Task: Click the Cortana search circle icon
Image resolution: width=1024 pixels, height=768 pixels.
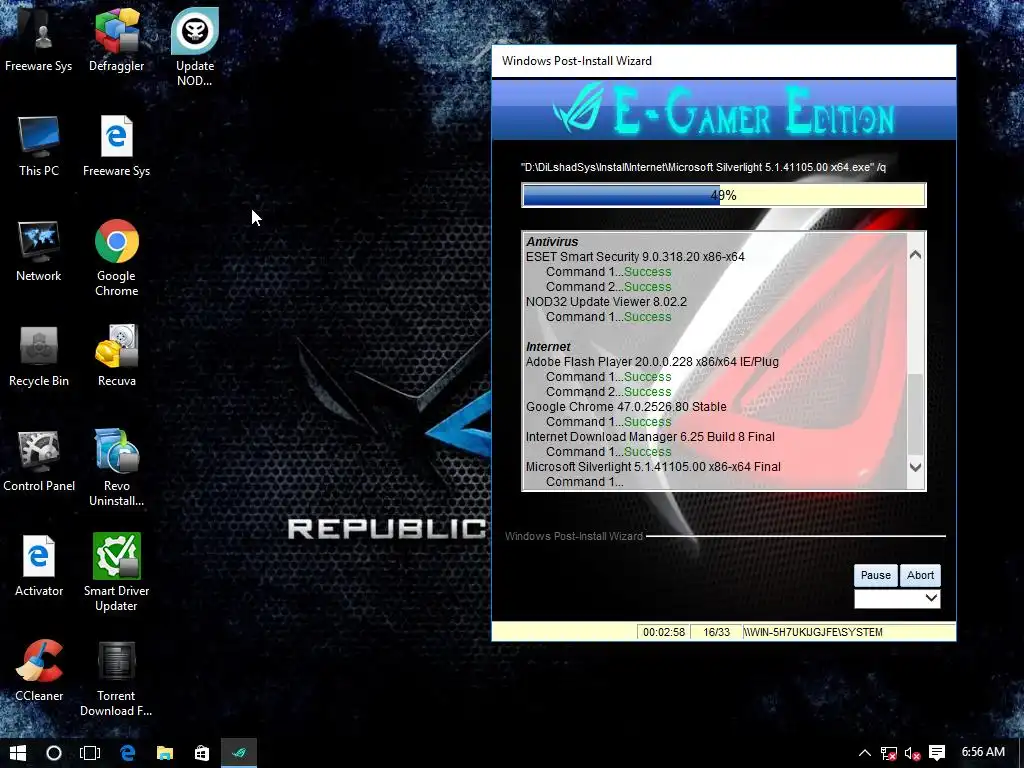Action: (54, 753)
